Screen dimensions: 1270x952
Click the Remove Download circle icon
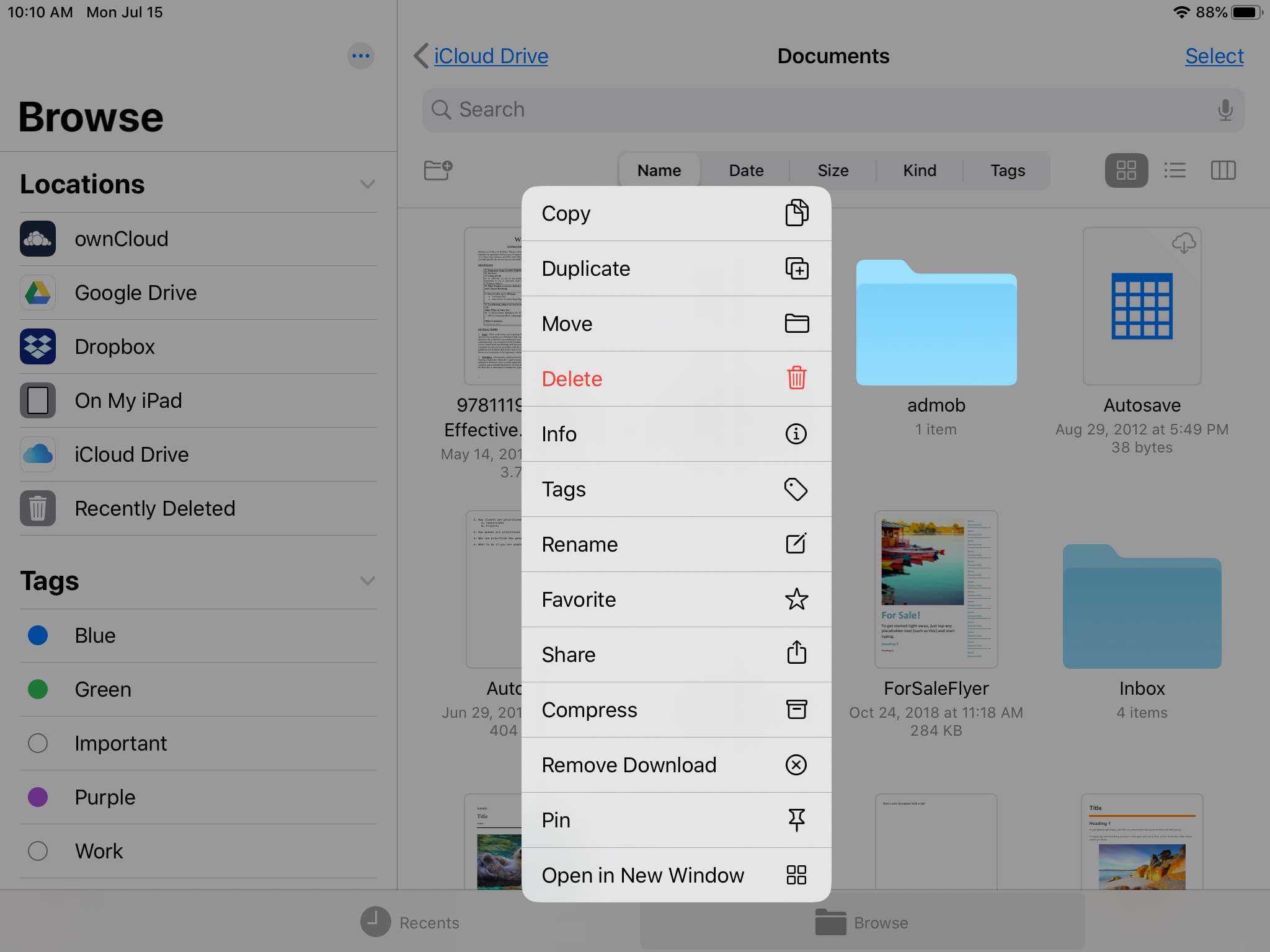coord(796,764)
